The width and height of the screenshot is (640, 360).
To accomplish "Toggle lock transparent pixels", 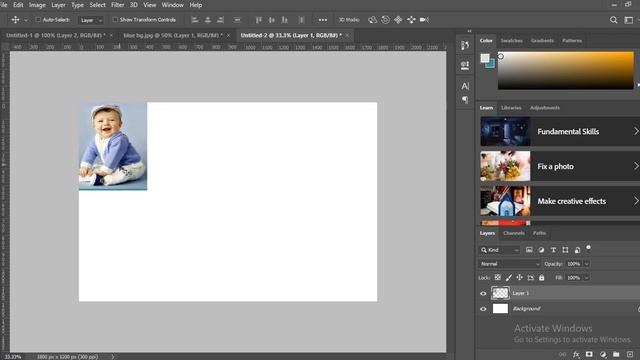I will [x=498, y=278].
